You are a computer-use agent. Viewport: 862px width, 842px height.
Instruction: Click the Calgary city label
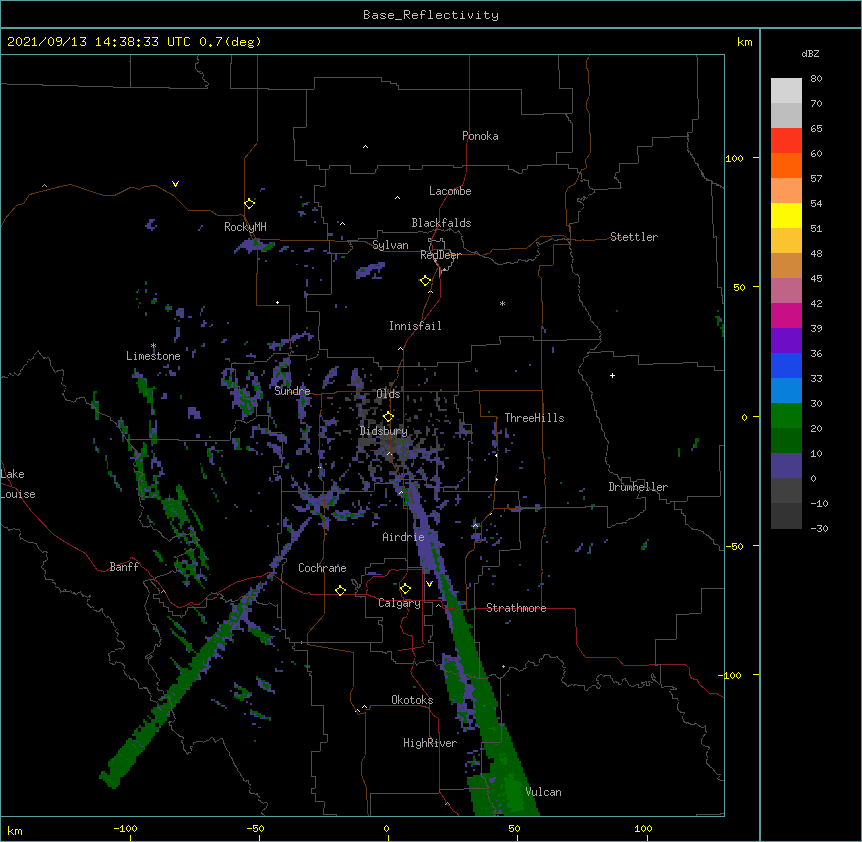[399, 603]
